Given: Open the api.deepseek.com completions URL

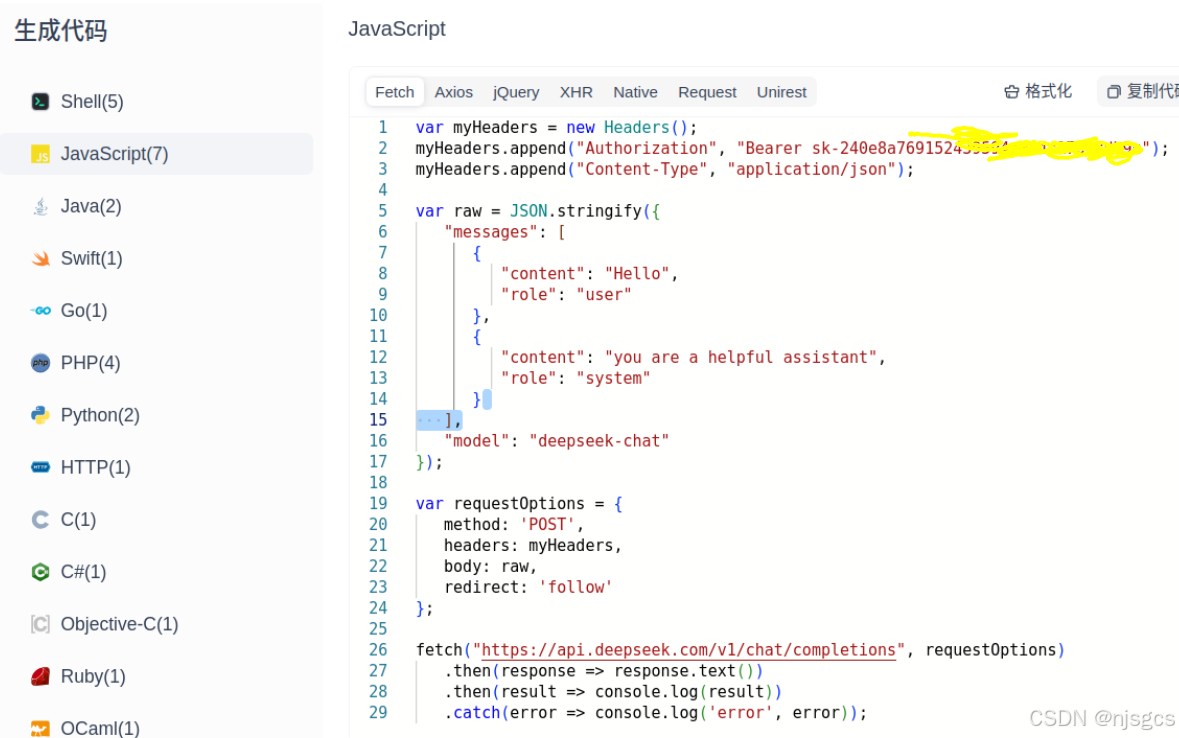Looking at the screenshot, I should [x=689, y=650].
